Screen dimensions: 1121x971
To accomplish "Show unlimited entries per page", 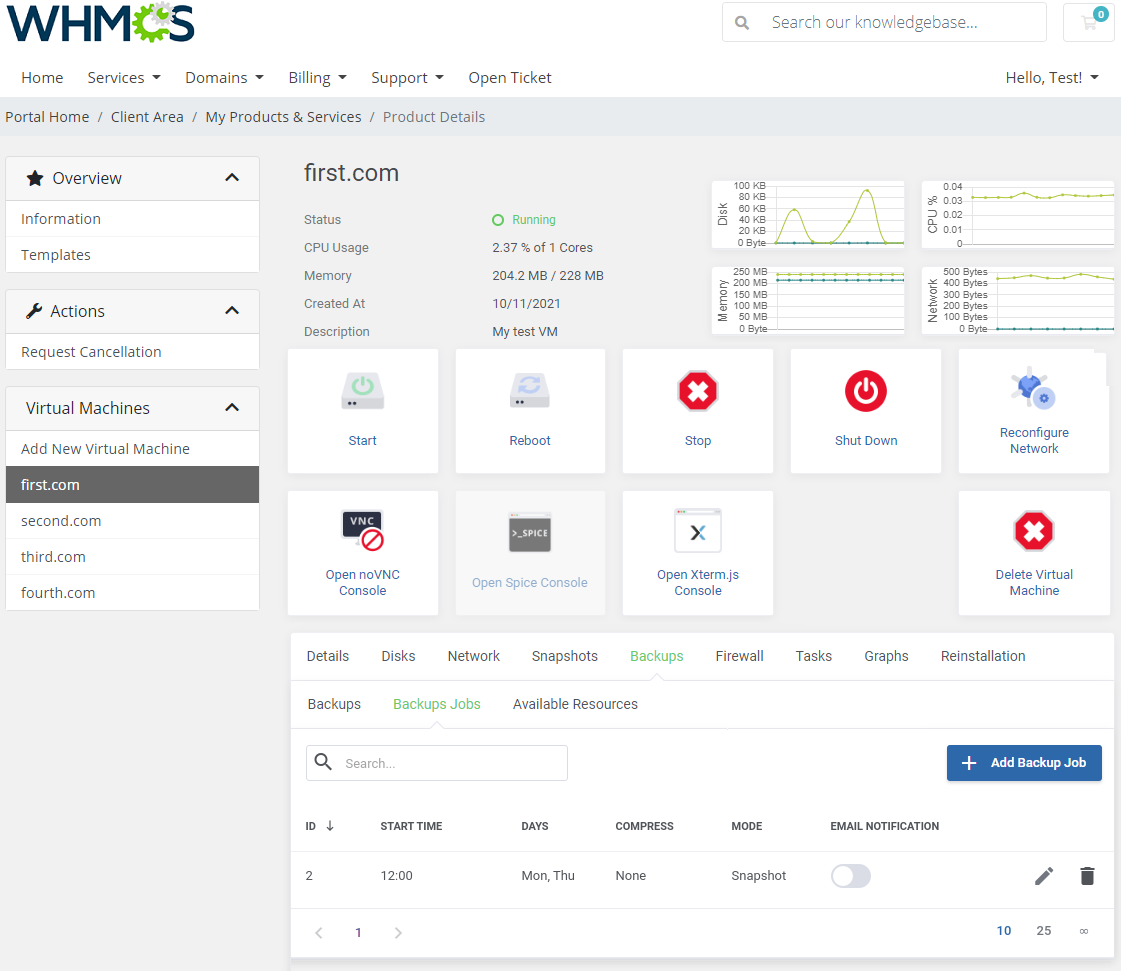I will tap(1084, 931).
